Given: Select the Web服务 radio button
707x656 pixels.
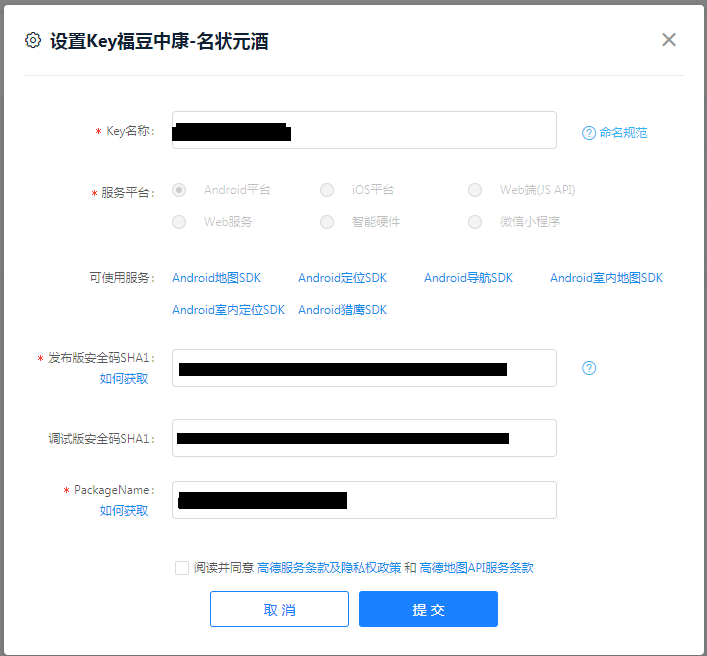Looking at the screenshot, I should point(179,222).
